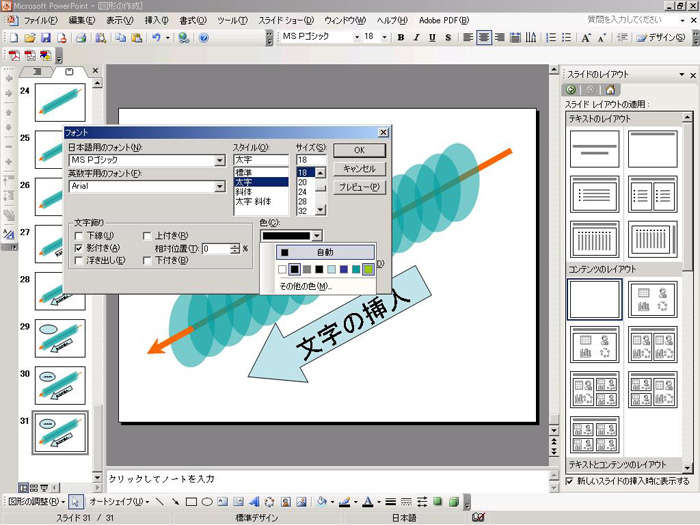Enable the 浮き出し(E) emboss checkbox
This screenshot has height=525, width=700.
(79, 260)
